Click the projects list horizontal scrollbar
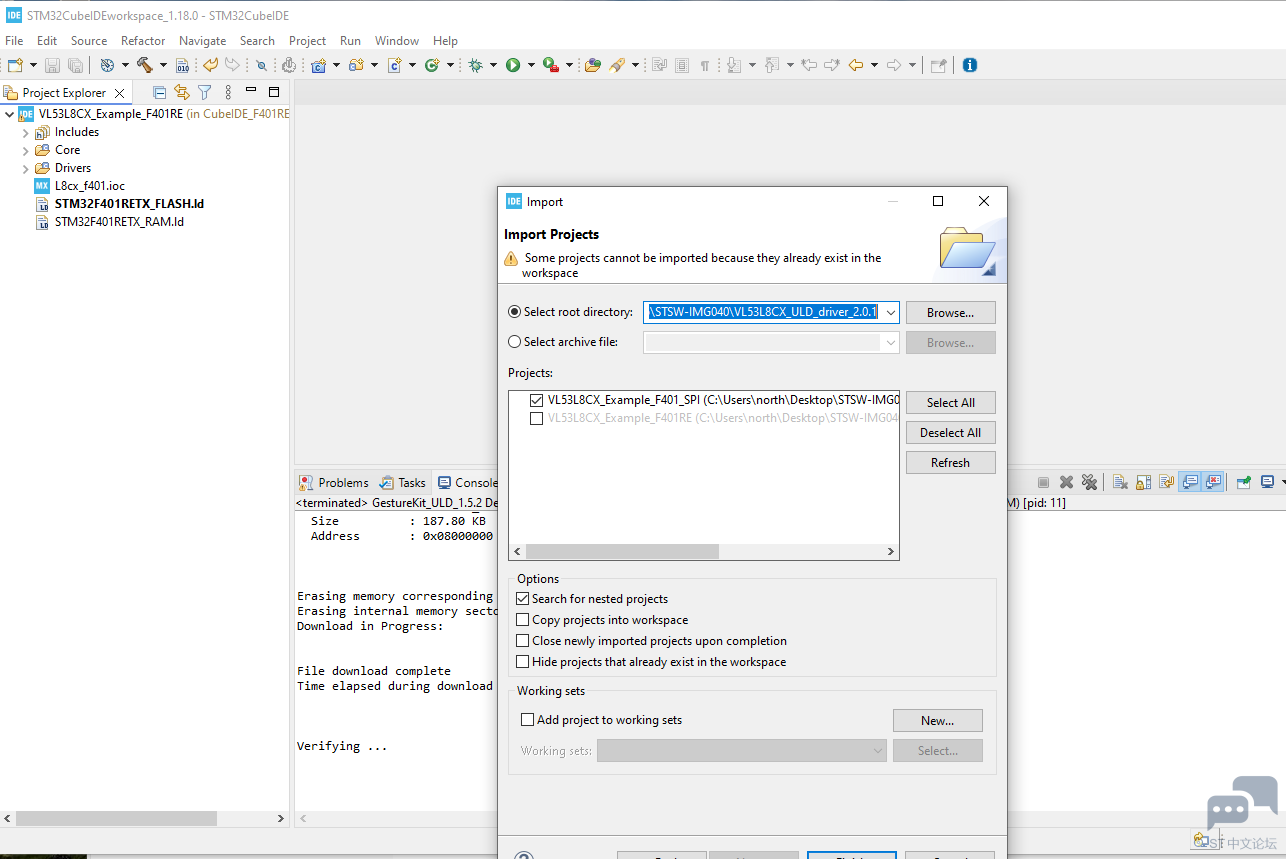The width and height of the screenshot is (1286, 859). pyautogui.click(x=622, y=552)
